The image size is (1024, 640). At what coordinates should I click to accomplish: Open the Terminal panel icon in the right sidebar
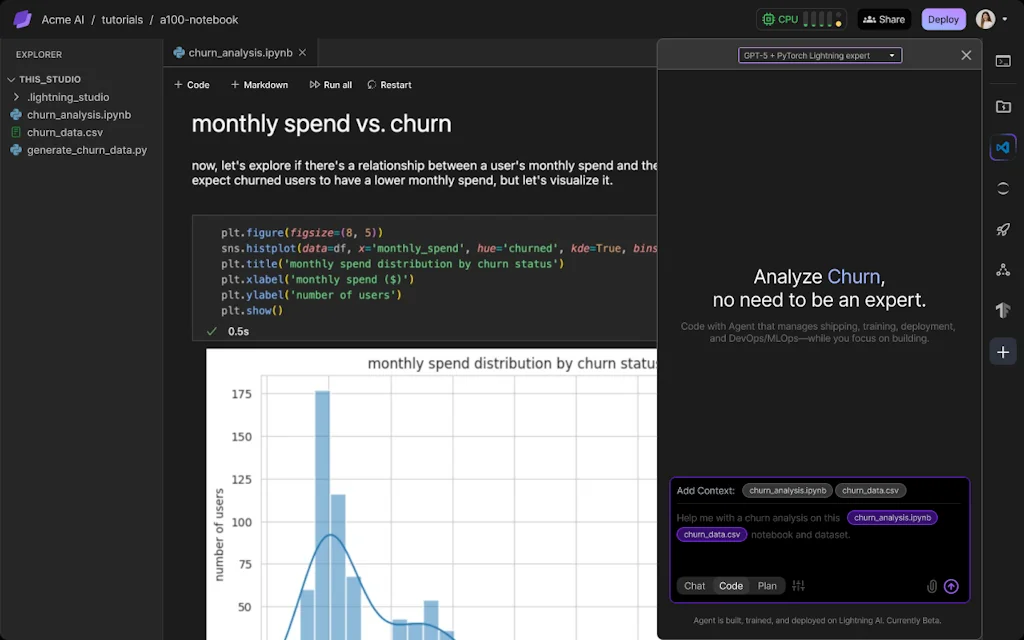click(1003, 61)
